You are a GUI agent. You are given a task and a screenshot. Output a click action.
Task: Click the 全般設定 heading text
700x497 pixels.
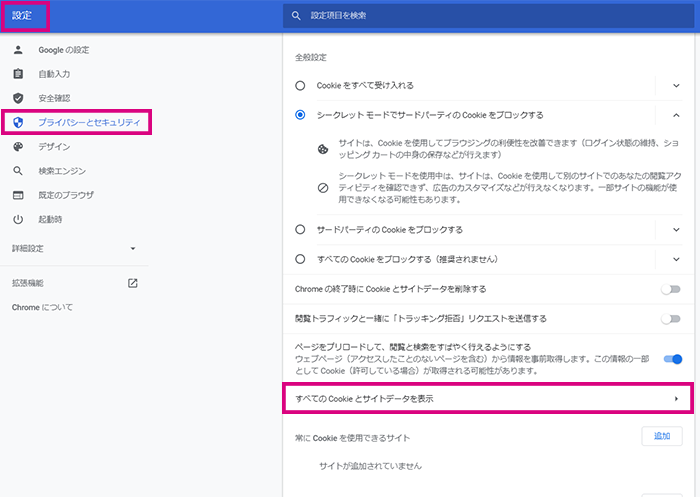pos(311,57)
